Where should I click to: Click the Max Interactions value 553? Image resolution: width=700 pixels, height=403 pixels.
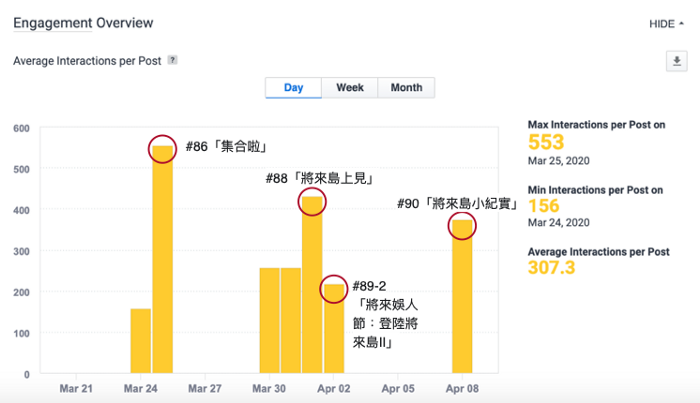(546, 143)
